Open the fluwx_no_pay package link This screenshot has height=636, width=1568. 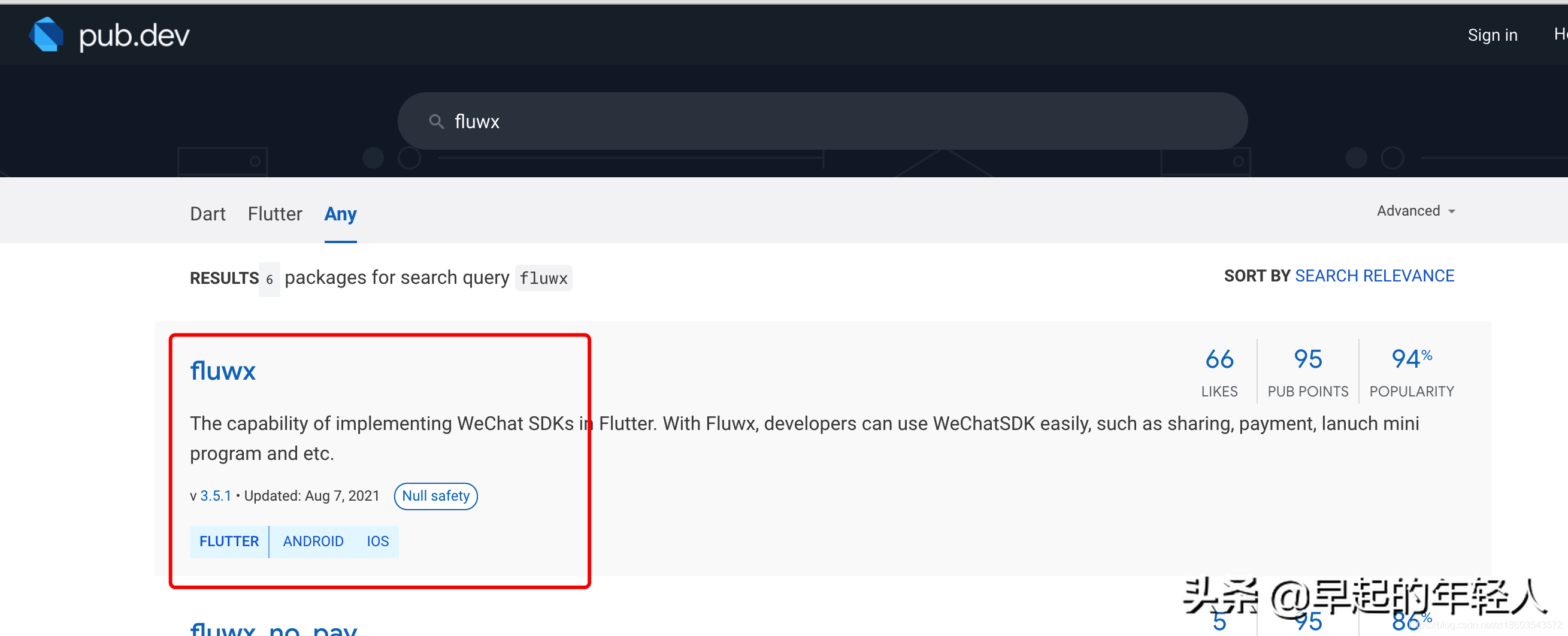coord(273,628)
